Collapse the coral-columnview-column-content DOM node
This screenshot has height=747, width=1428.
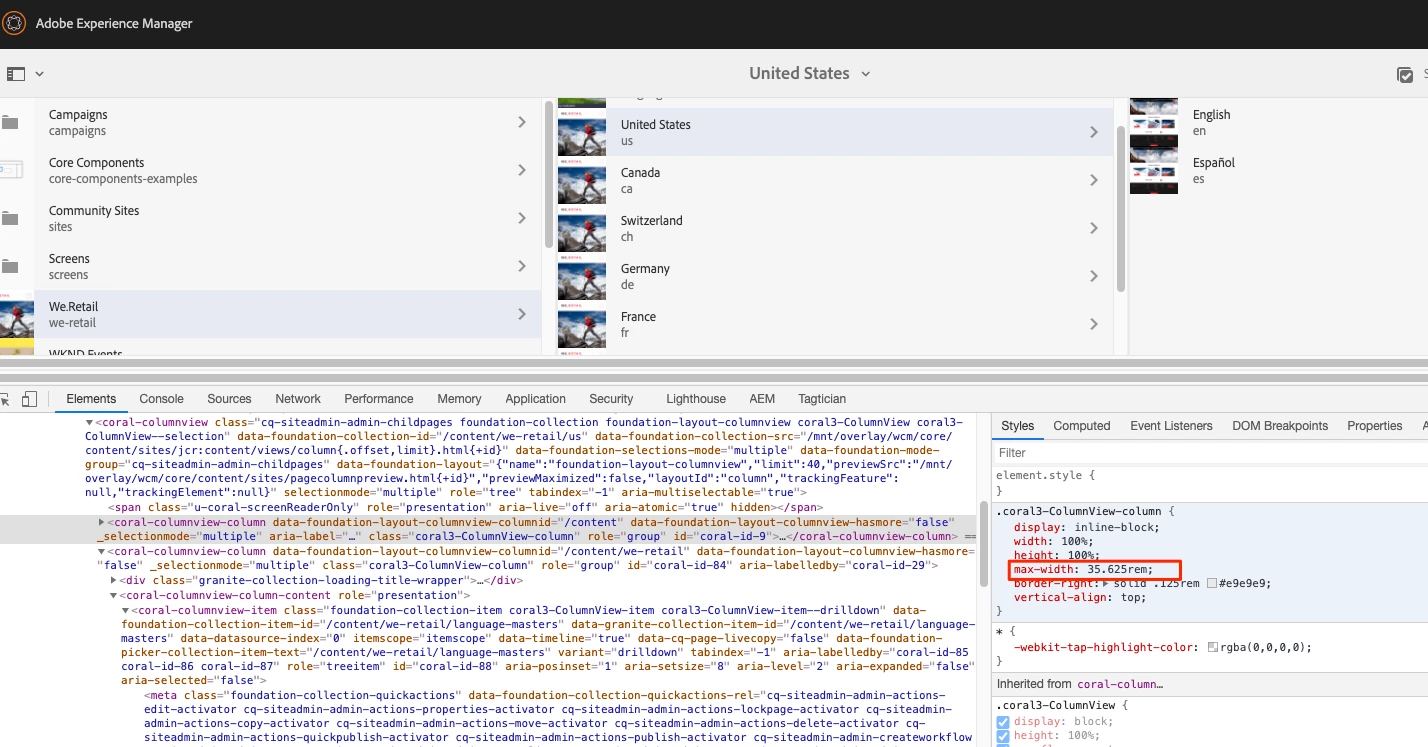click(x=113, y=595)
